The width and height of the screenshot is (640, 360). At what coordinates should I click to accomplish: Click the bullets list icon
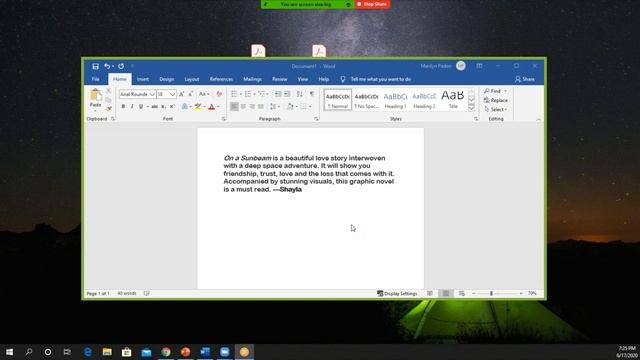(x=234, y=94)
